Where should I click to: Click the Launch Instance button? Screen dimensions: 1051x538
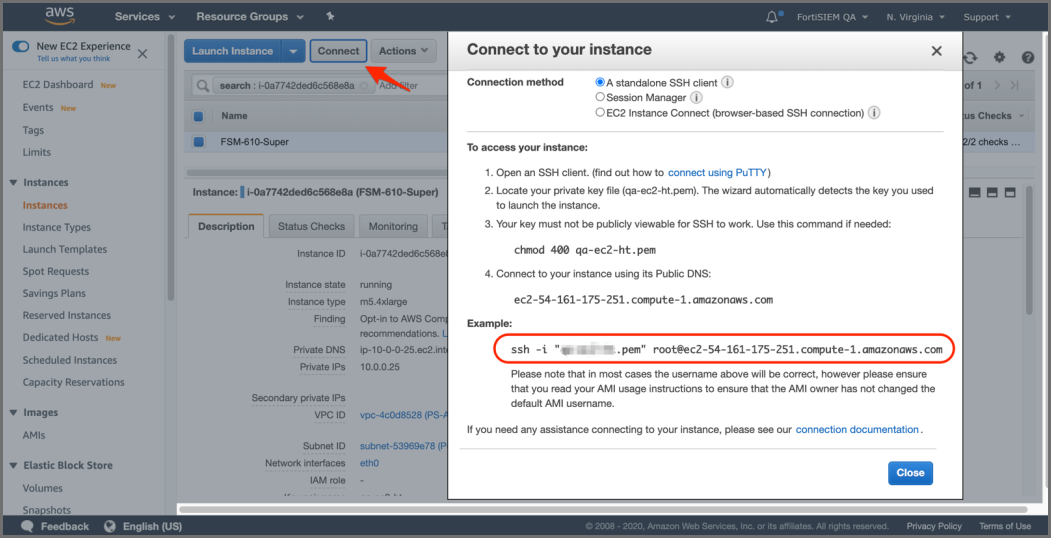coord(233,51)
